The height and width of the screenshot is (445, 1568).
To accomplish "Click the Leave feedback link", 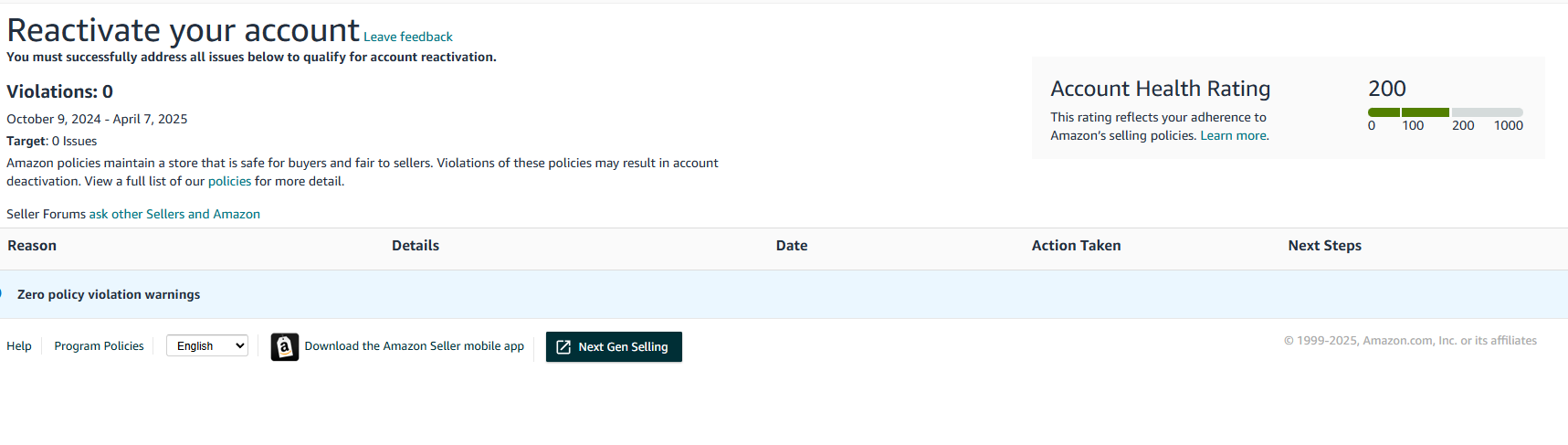I will (408, 37).
